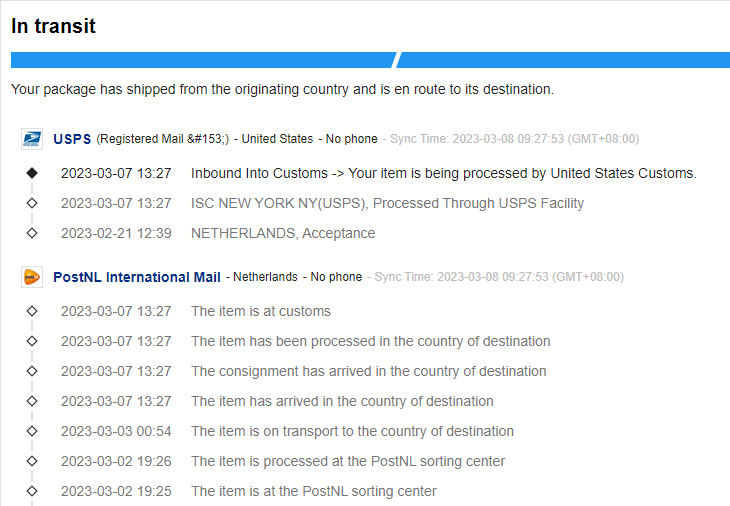Click the PostNL Sync Time text
This screenshot has width=730, height=506.
(x=498, y=277)
